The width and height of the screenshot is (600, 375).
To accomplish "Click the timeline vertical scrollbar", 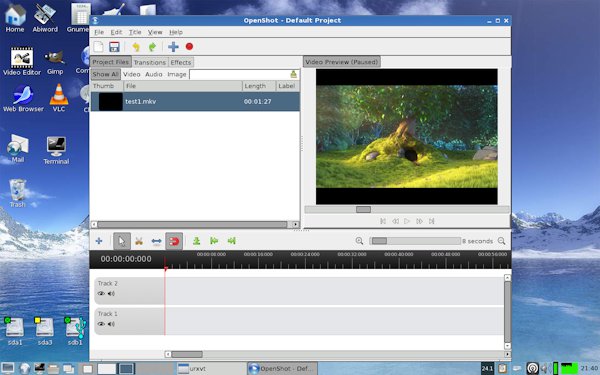I will (507, 312).
